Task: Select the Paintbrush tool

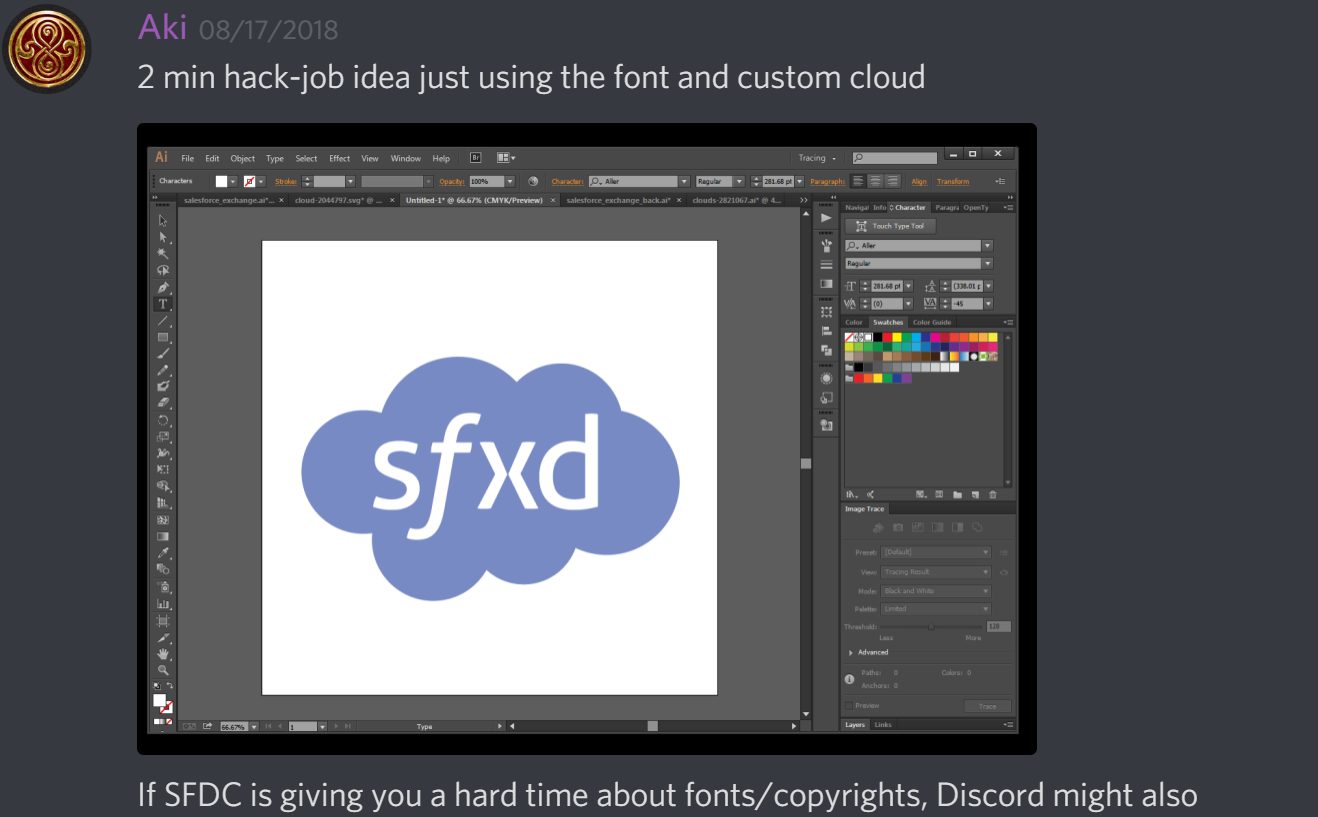Action: click(x=163, y=353)
